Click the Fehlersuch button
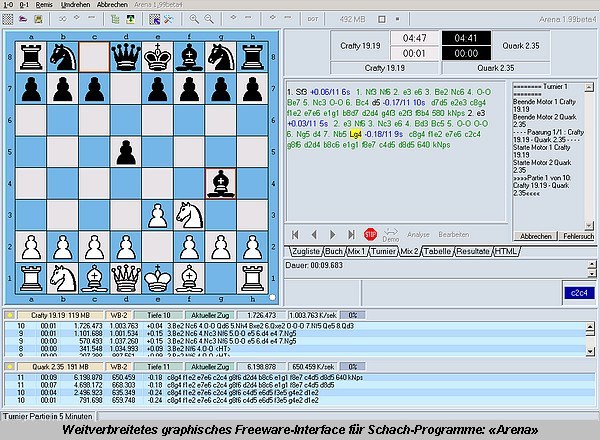600x440 pixels. click(578, 236)
